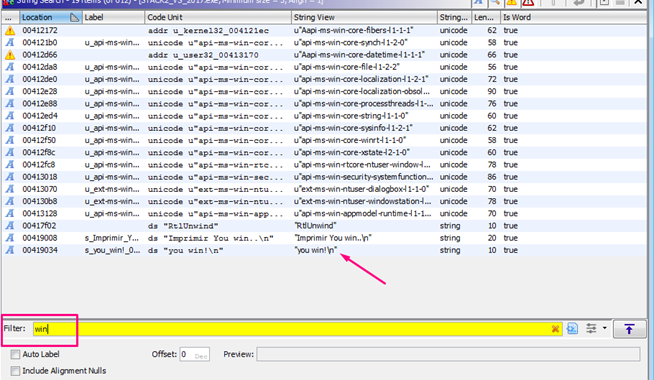The width and height of the screenshot is (654, 380).
Task: Click the s_Imprimir_Y... label cell
Action: point(112,238)
